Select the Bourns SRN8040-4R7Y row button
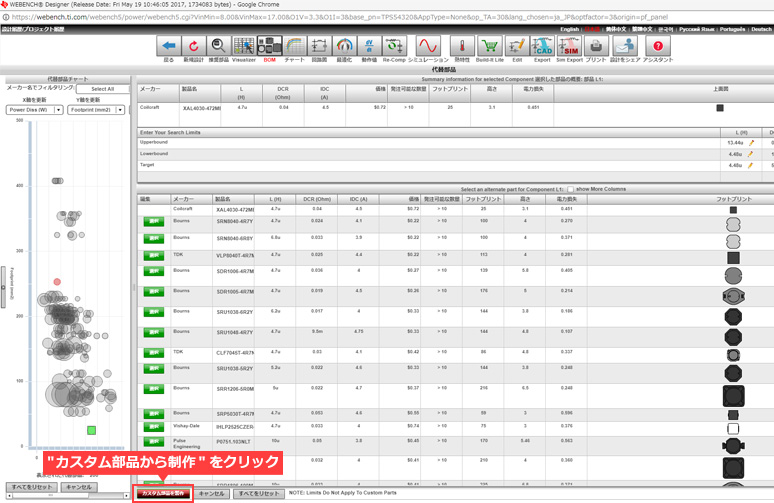This screenshot has height=503, width=774. [x=154, y=222]
